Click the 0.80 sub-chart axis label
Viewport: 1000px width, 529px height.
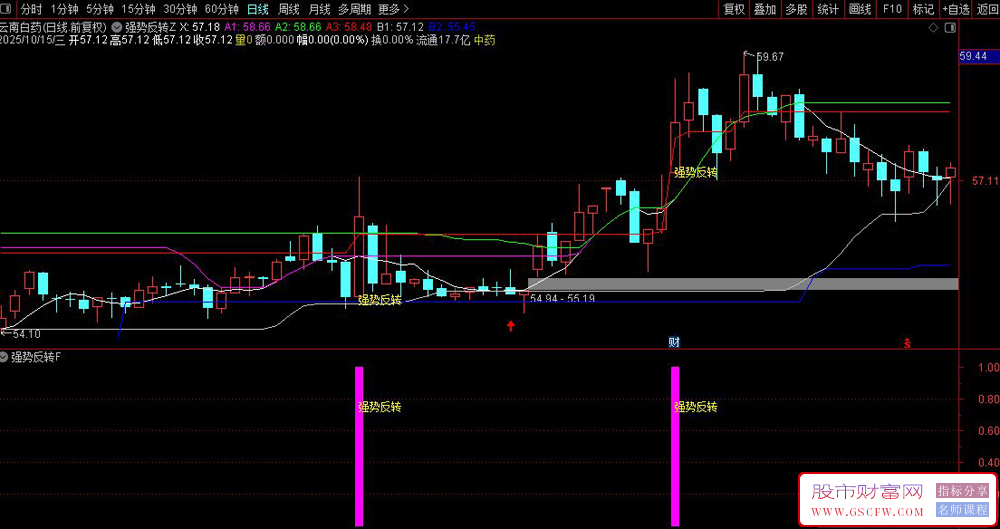coord(989,399)
